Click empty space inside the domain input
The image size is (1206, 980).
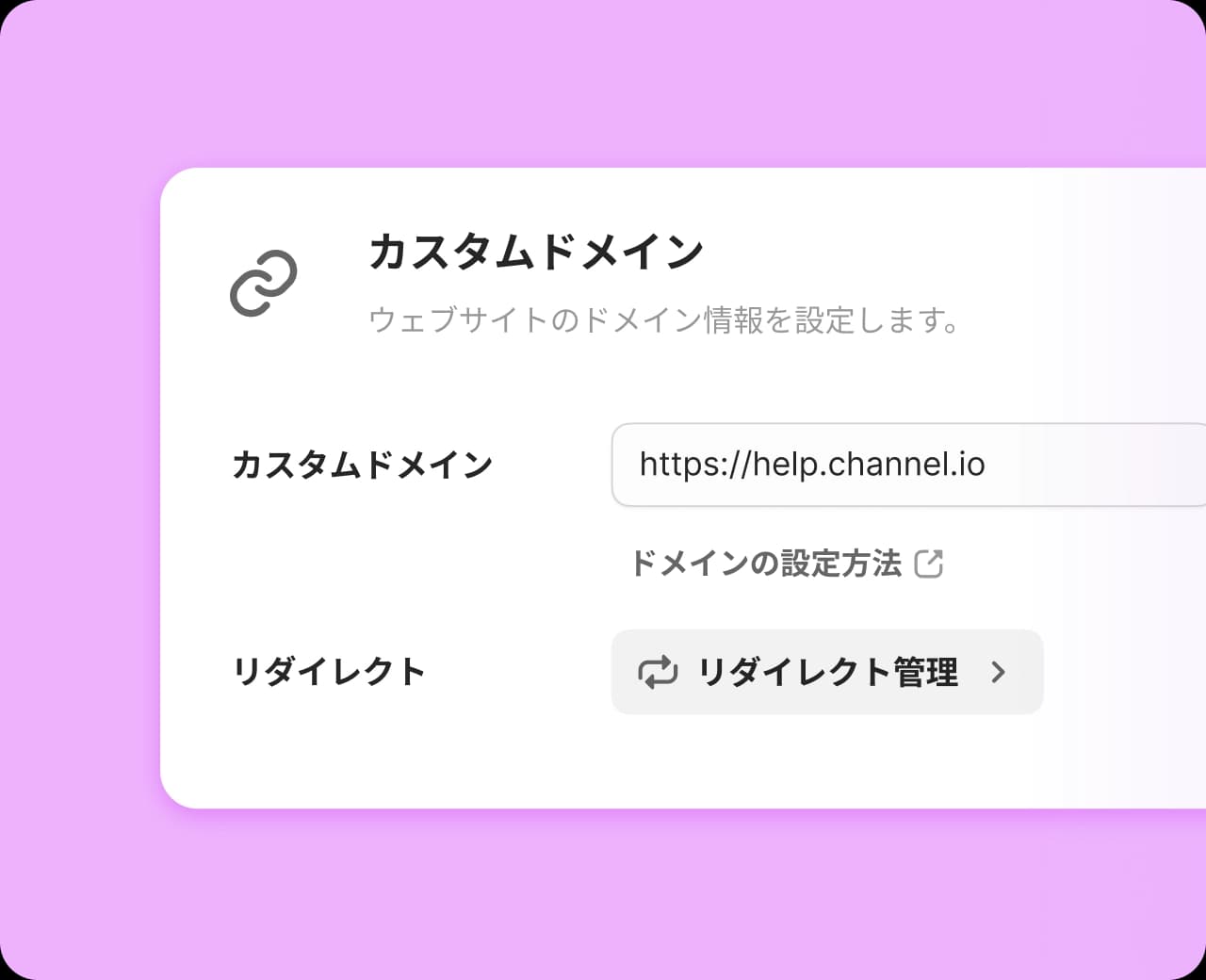click(x=1093, y=465)
